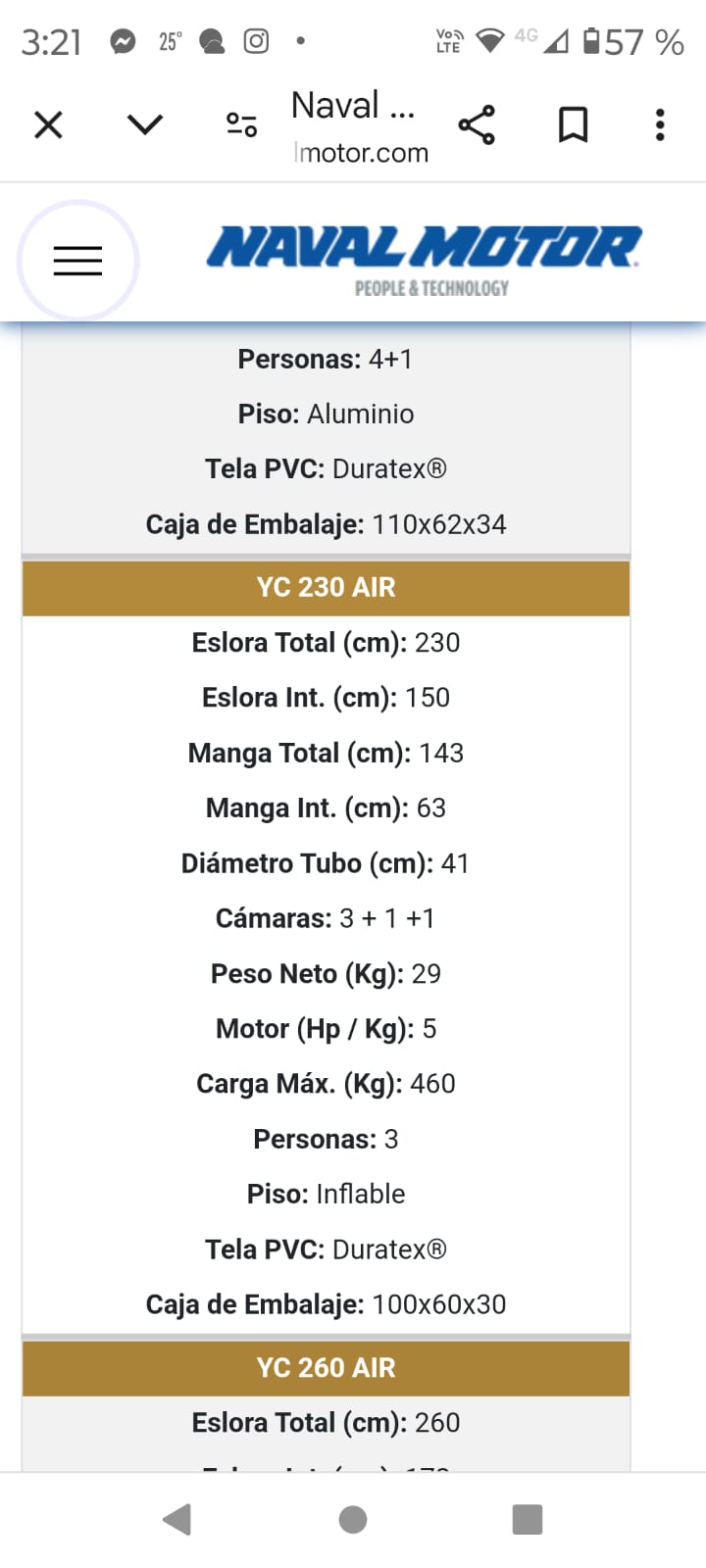Tap the Instagram notification icon
This screenshot has height=1568, width=706.
click(x=256, y=41)
